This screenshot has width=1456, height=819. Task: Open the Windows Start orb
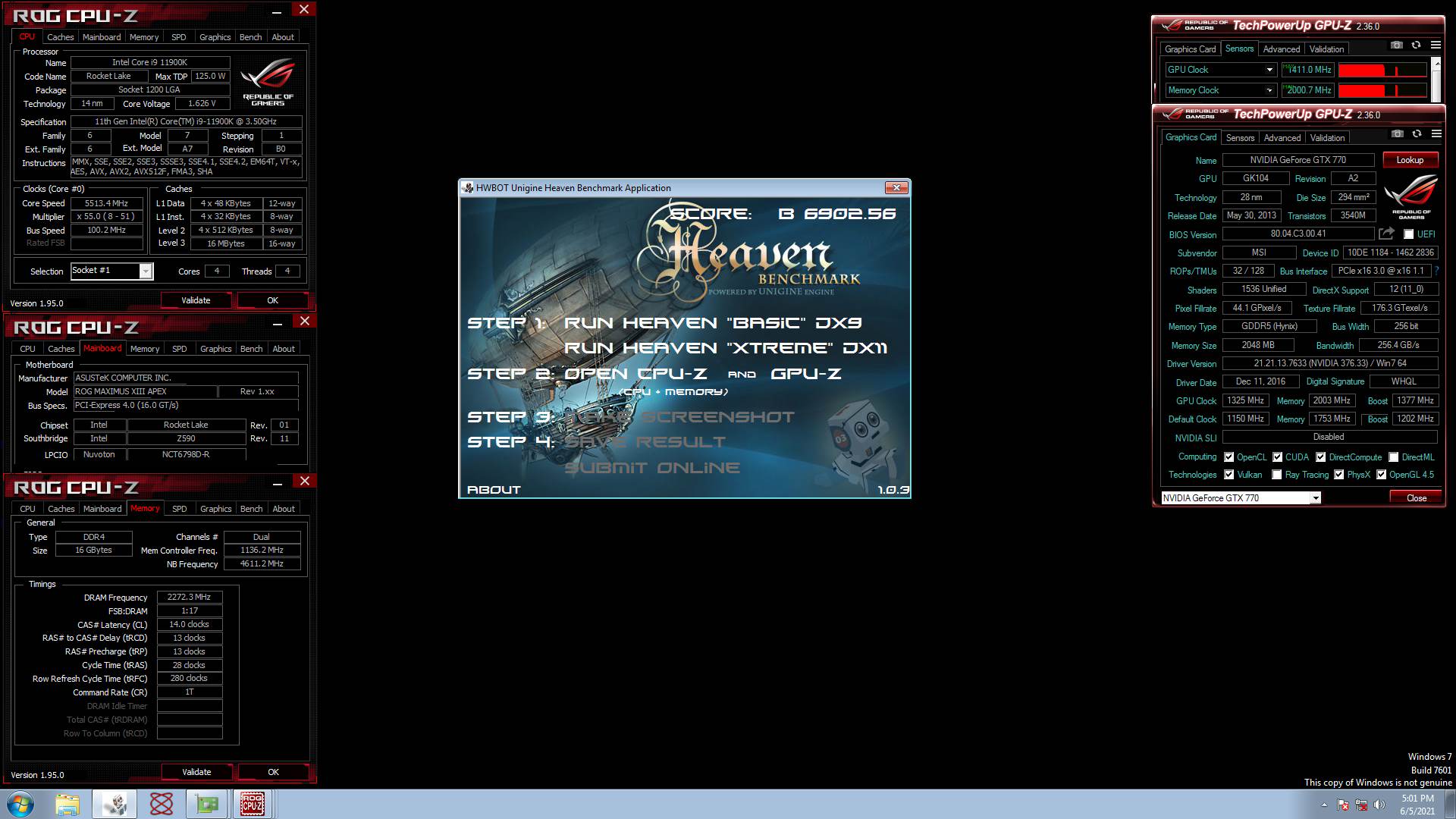20,804
